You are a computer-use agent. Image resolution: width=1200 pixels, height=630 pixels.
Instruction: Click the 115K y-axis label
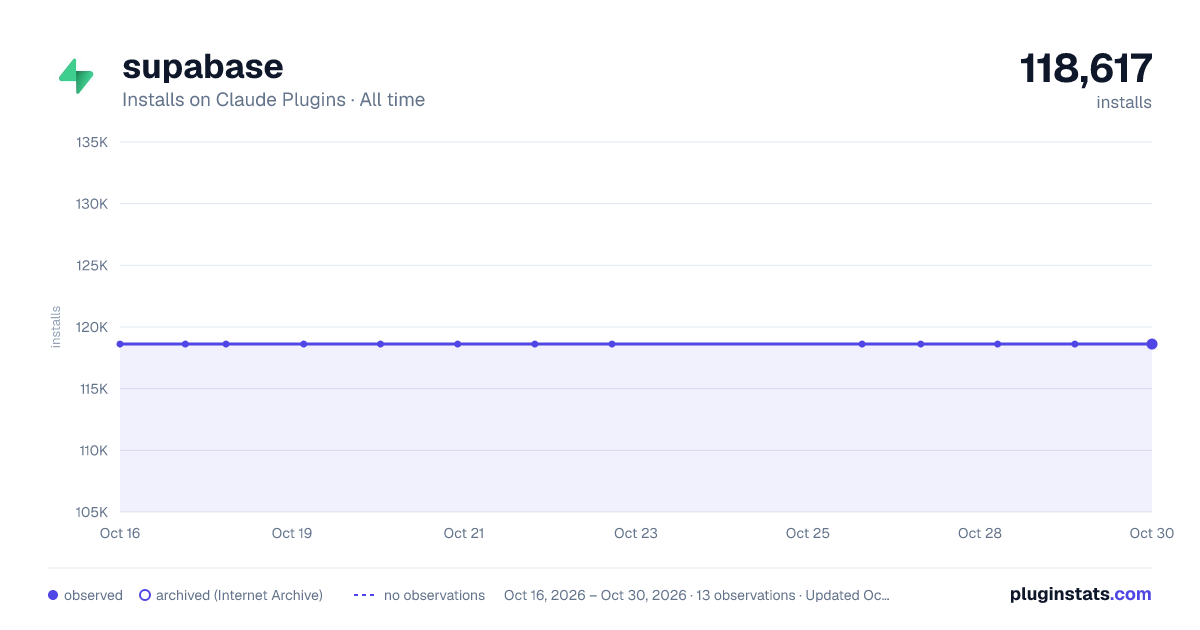pos(92,389)
